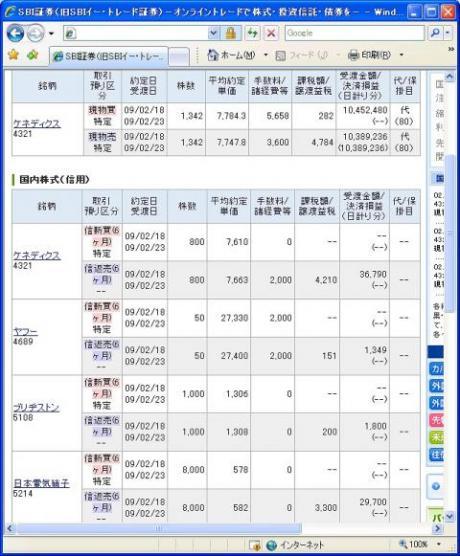Click the vertical scrollbar up arrow
The height and width of the screenshot is (556, 460).
pos(449,76)
